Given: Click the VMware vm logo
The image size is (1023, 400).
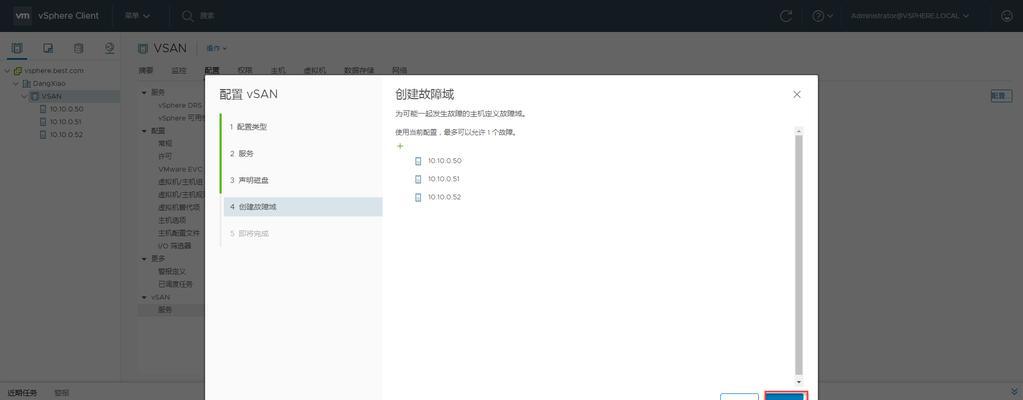Looking at the screenshot, I should 22,16.
